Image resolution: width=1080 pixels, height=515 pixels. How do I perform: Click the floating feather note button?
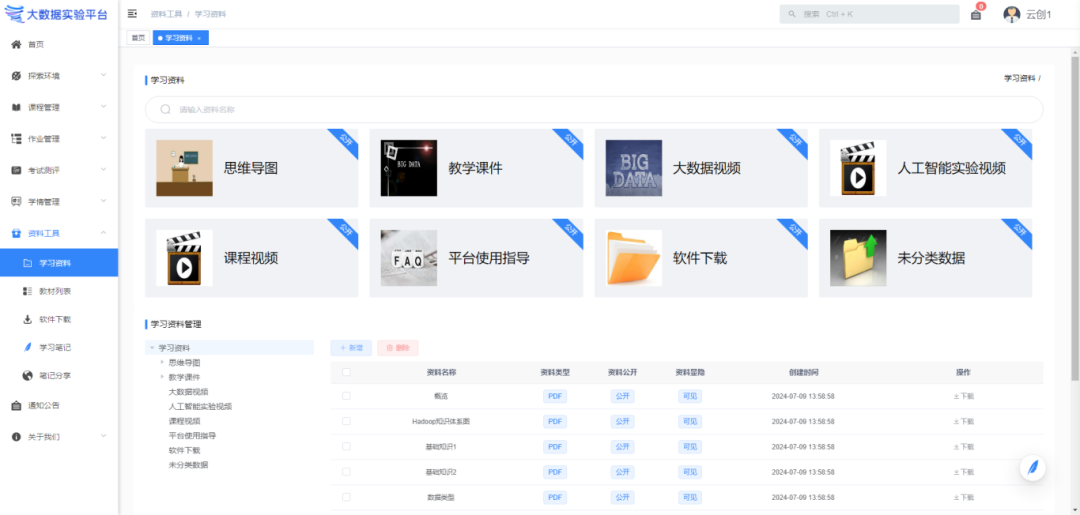[x=1032, y=468]
